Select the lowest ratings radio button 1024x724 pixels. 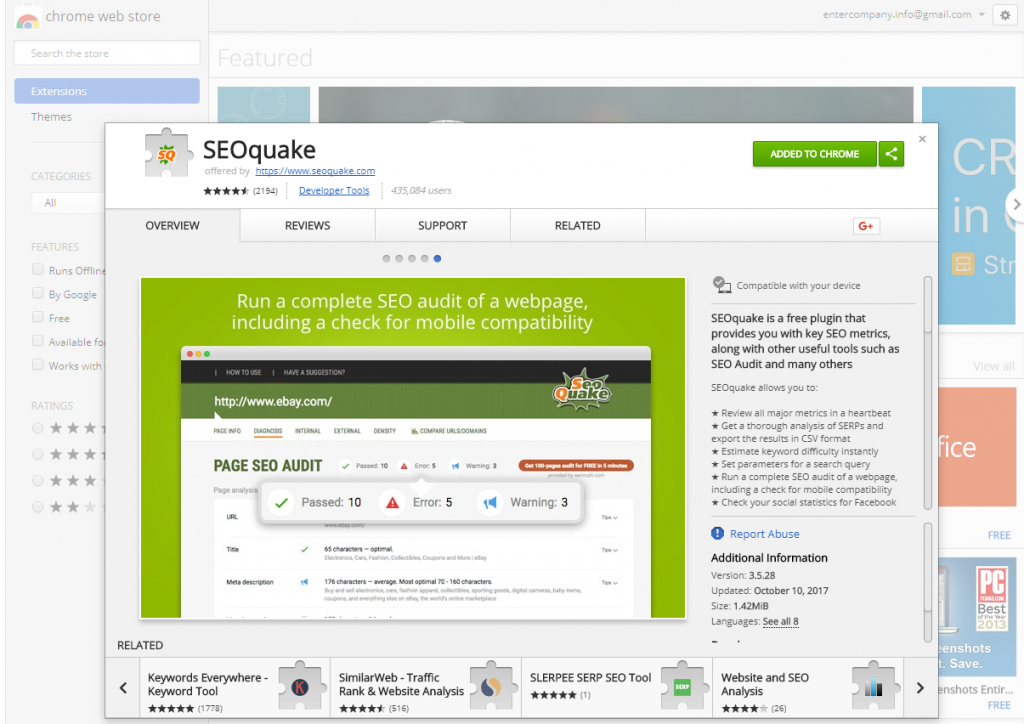(x=38, y=507)
